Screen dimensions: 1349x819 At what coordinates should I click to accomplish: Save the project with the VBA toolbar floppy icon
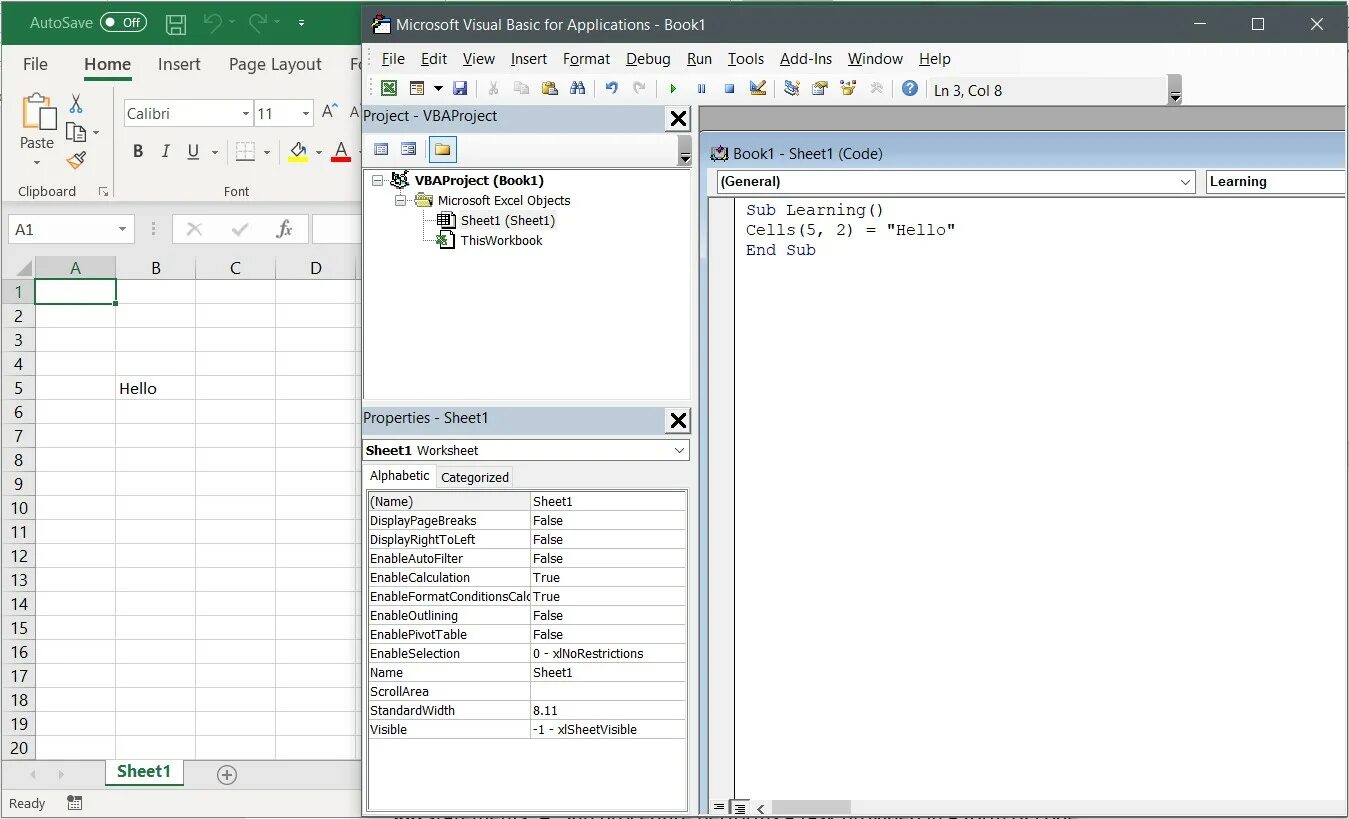460,89
